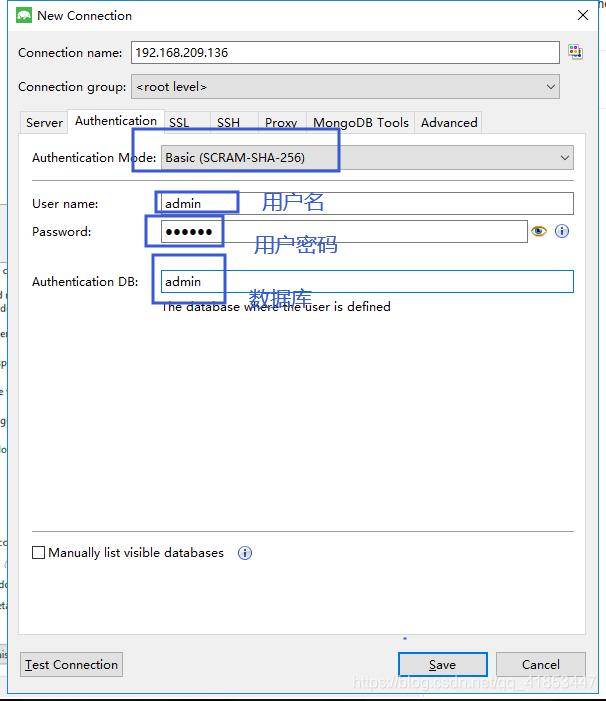Image resolution: width=606 pixels, height=701 pixels.
Task: Switch to the Server tab
Action: 44,122
